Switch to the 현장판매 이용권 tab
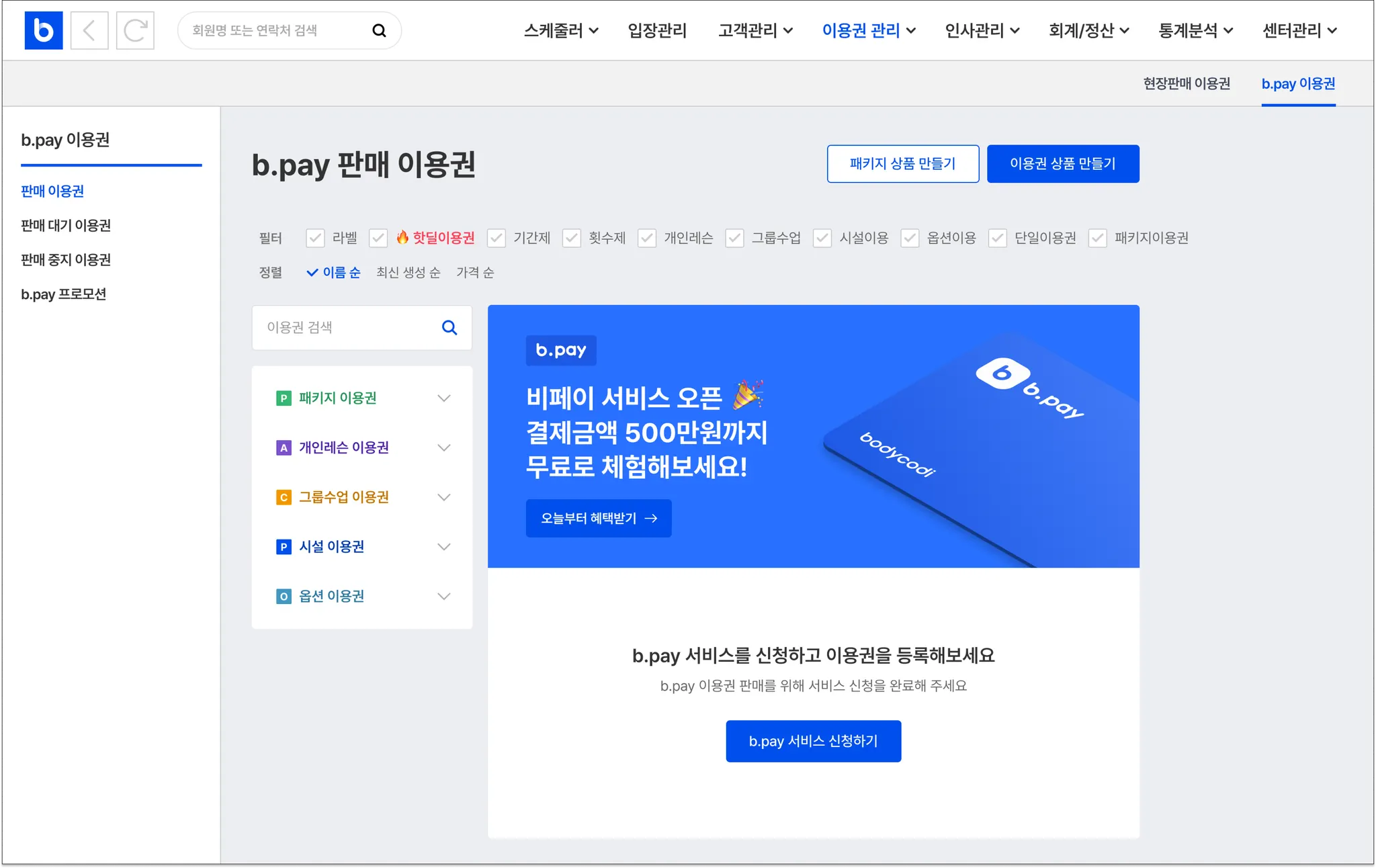This screenshot has height=868, width=1376. pyautogui.click(x=1187, y=84)
